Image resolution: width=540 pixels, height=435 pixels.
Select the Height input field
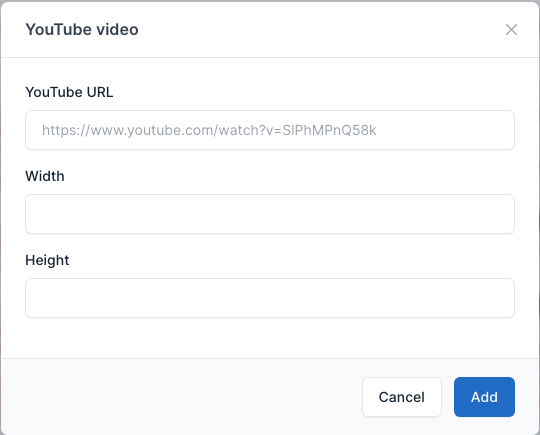[270, 298]
